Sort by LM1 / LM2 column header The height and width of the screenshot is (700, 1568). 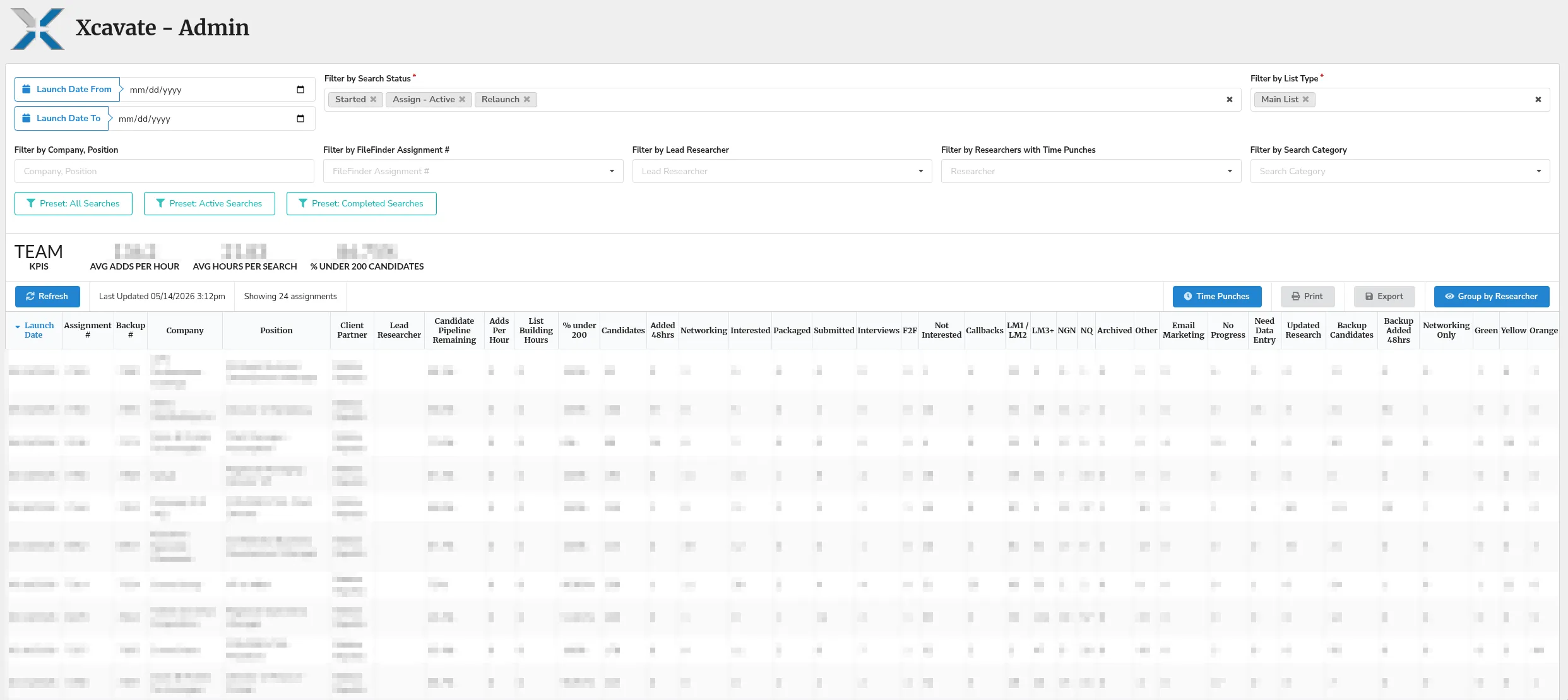[1018, 330]
